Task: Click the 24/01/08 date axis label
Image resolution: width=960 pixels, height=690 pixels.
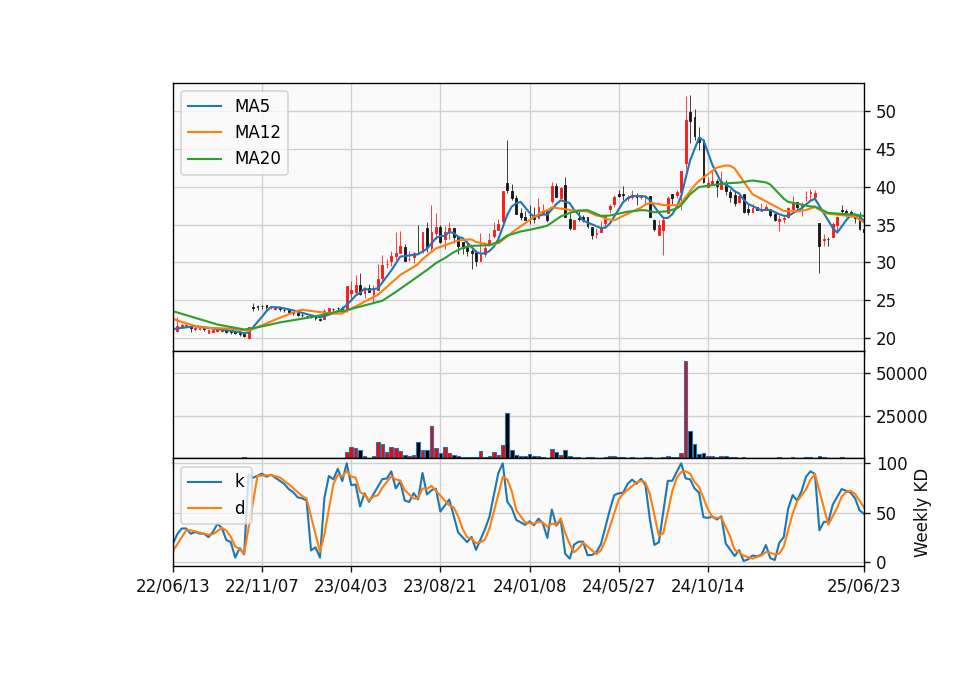Action: click(530, 587)
